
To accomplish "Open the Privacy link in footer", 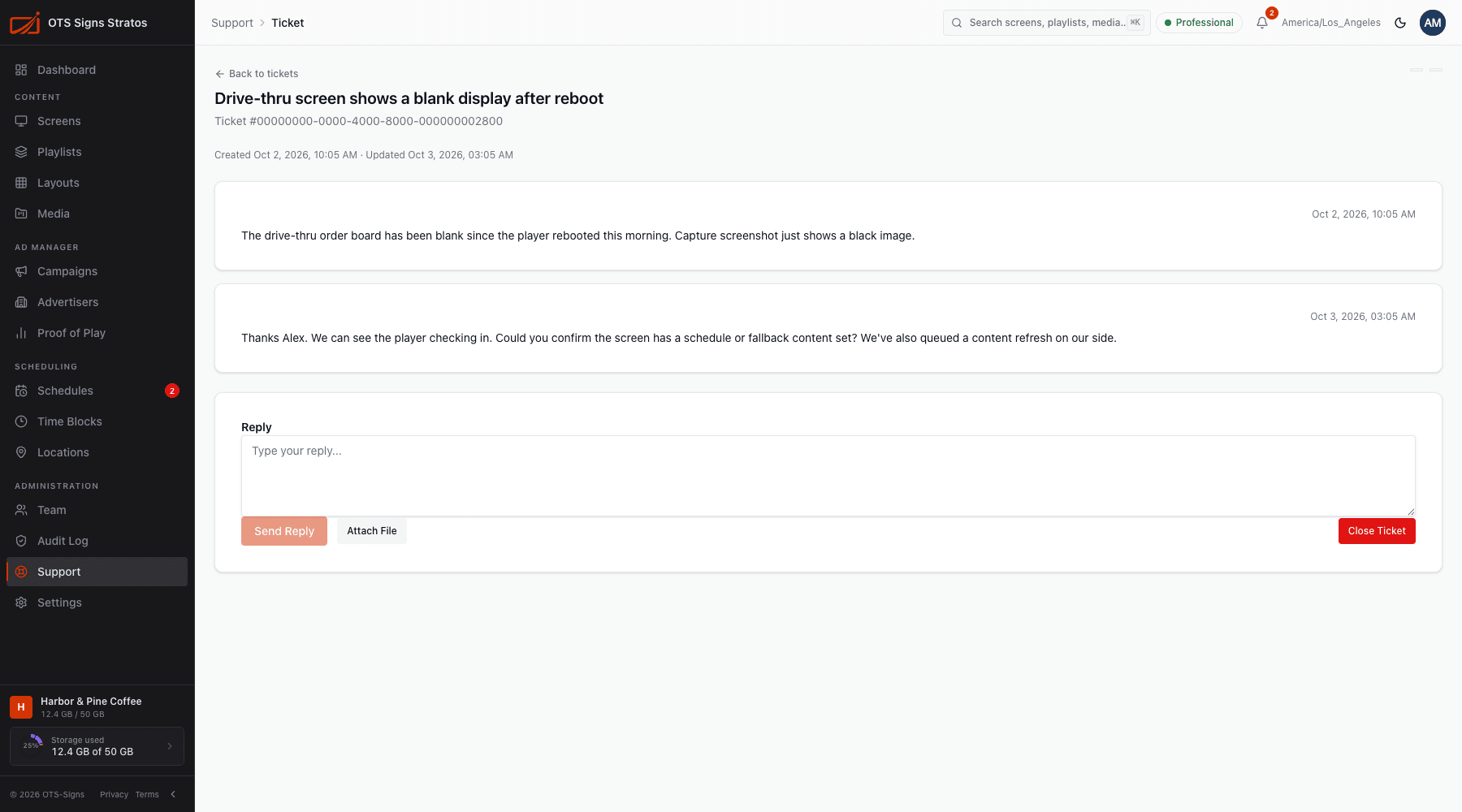I will click(x=114, y=794).
